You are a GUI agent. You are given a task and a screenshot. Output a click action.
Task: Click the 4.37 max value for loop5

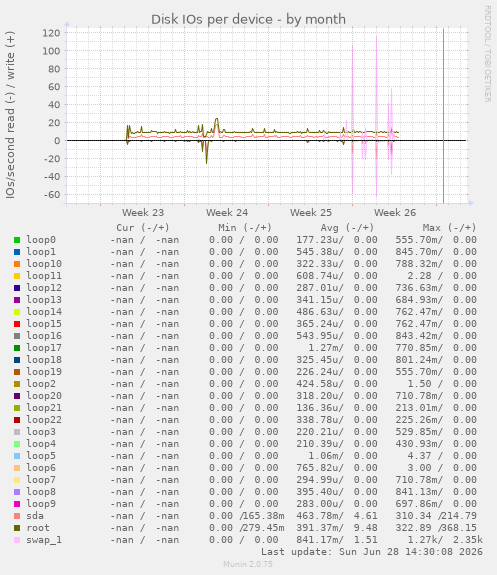point(419,456)
